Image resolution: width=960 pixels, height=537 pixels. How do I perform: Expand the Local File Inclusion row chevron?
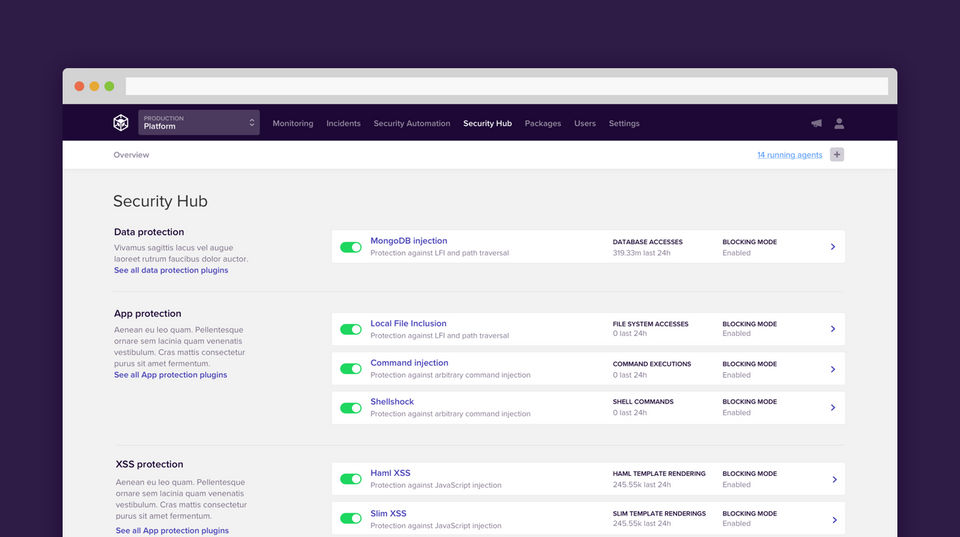tap(833, 329)
